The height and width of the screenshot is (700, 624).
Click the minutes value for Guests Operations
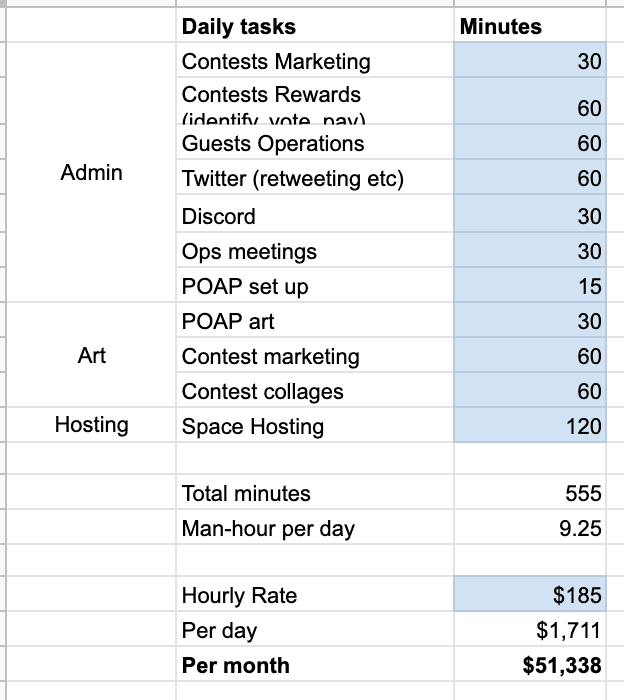(530, 144)
